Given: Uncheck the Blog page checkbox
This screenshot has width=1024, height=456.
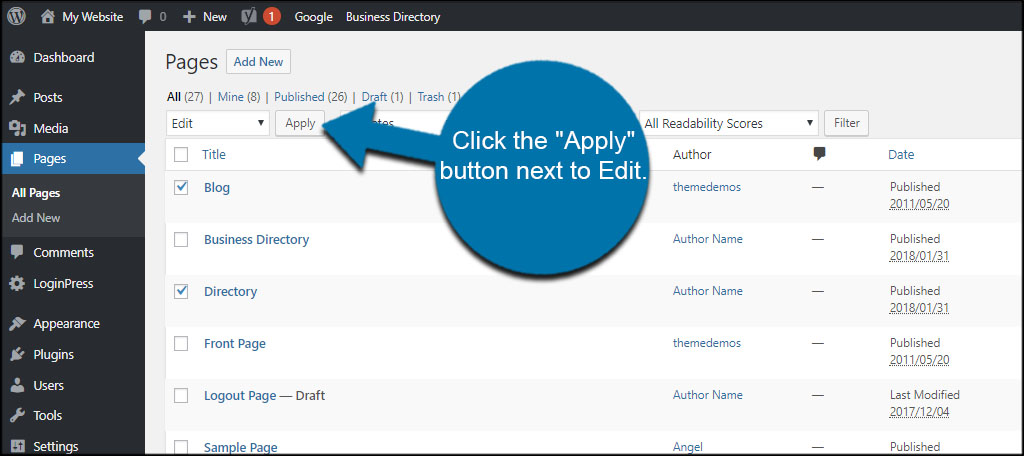Looking at the screenshot, I should (x=181, y=187).
